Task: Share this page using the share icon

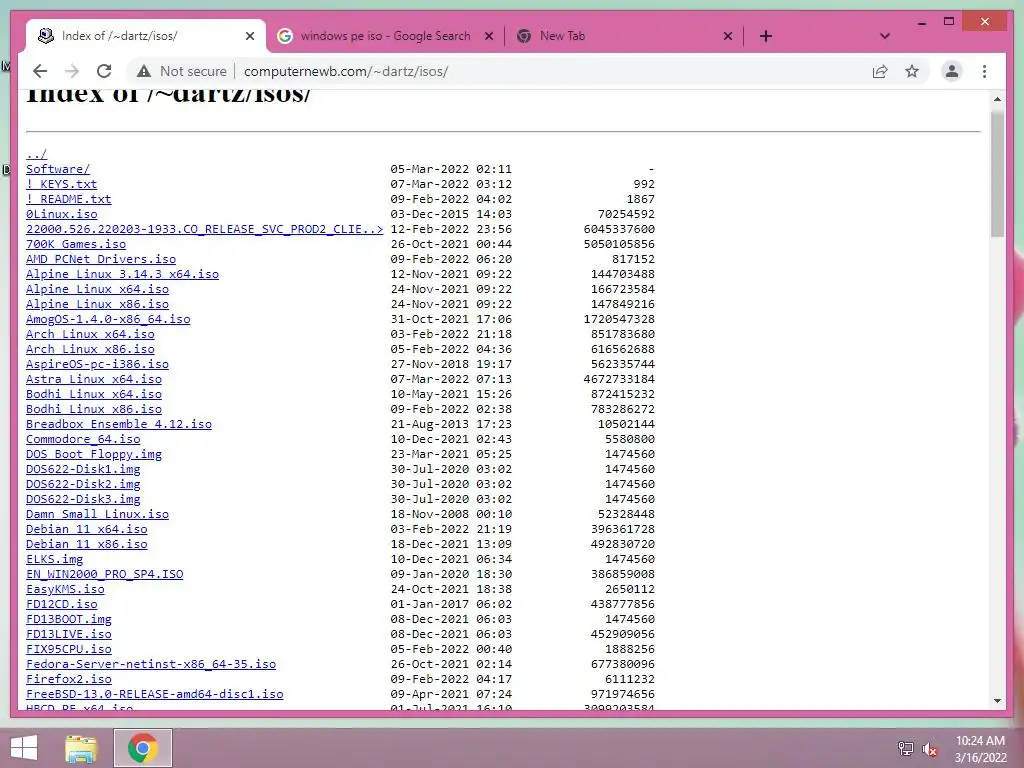Action: (x=880, y=71)
